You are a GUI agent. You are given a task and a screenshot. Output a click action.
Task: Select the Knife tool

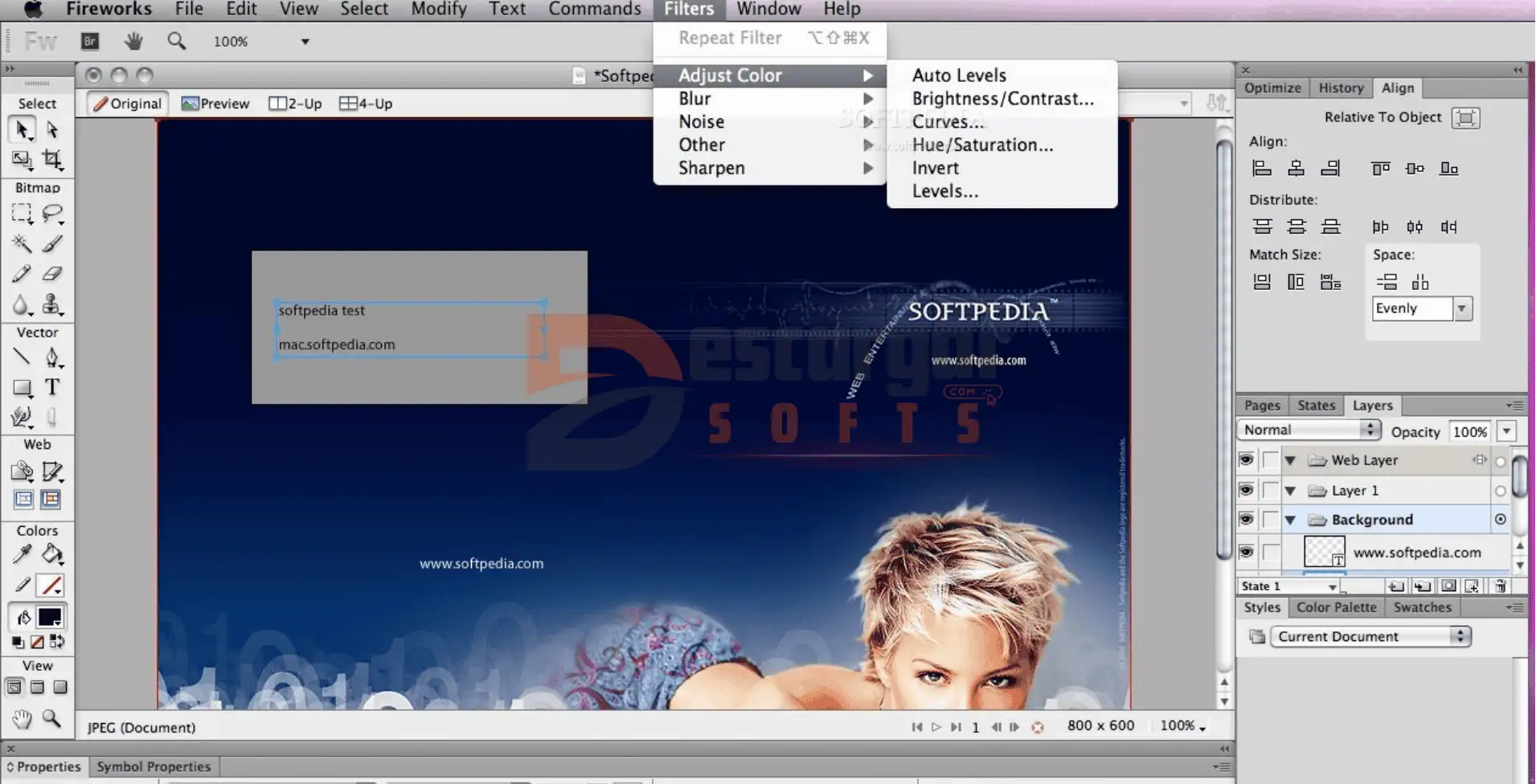(x=52, y=417)
